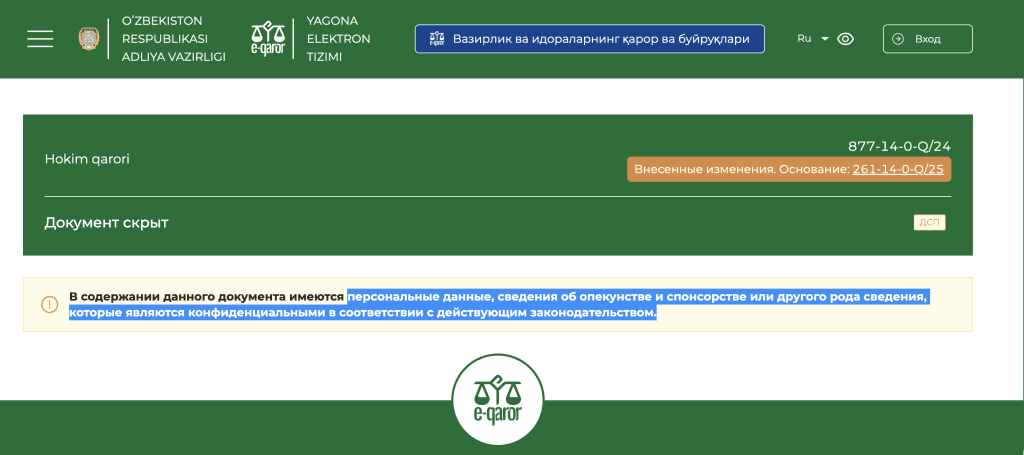The height and width of the screenshot is (455, 1024).
Task: Click the scales icon inside the blue button
Action: 436,39
